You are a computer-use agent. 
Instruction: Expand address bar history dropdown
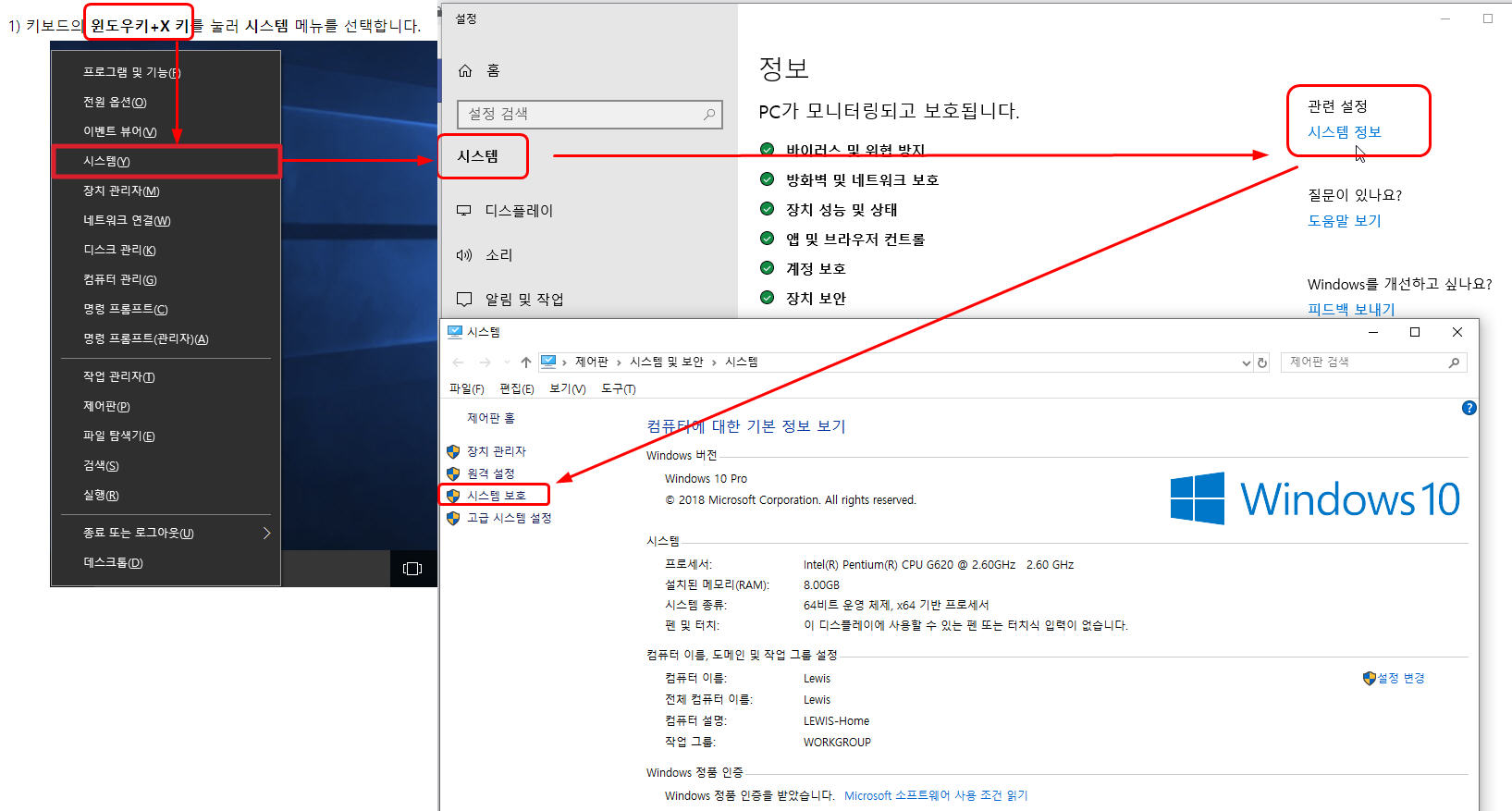1246,362
